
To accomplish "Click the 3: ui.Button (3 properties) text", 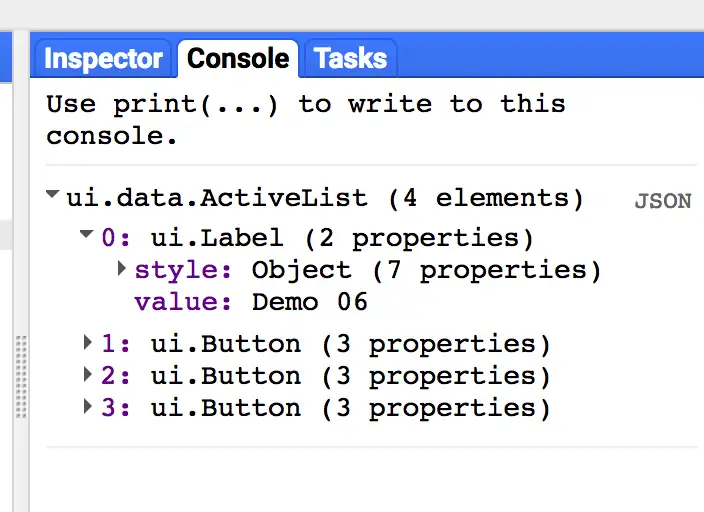I will pos(326,409).
